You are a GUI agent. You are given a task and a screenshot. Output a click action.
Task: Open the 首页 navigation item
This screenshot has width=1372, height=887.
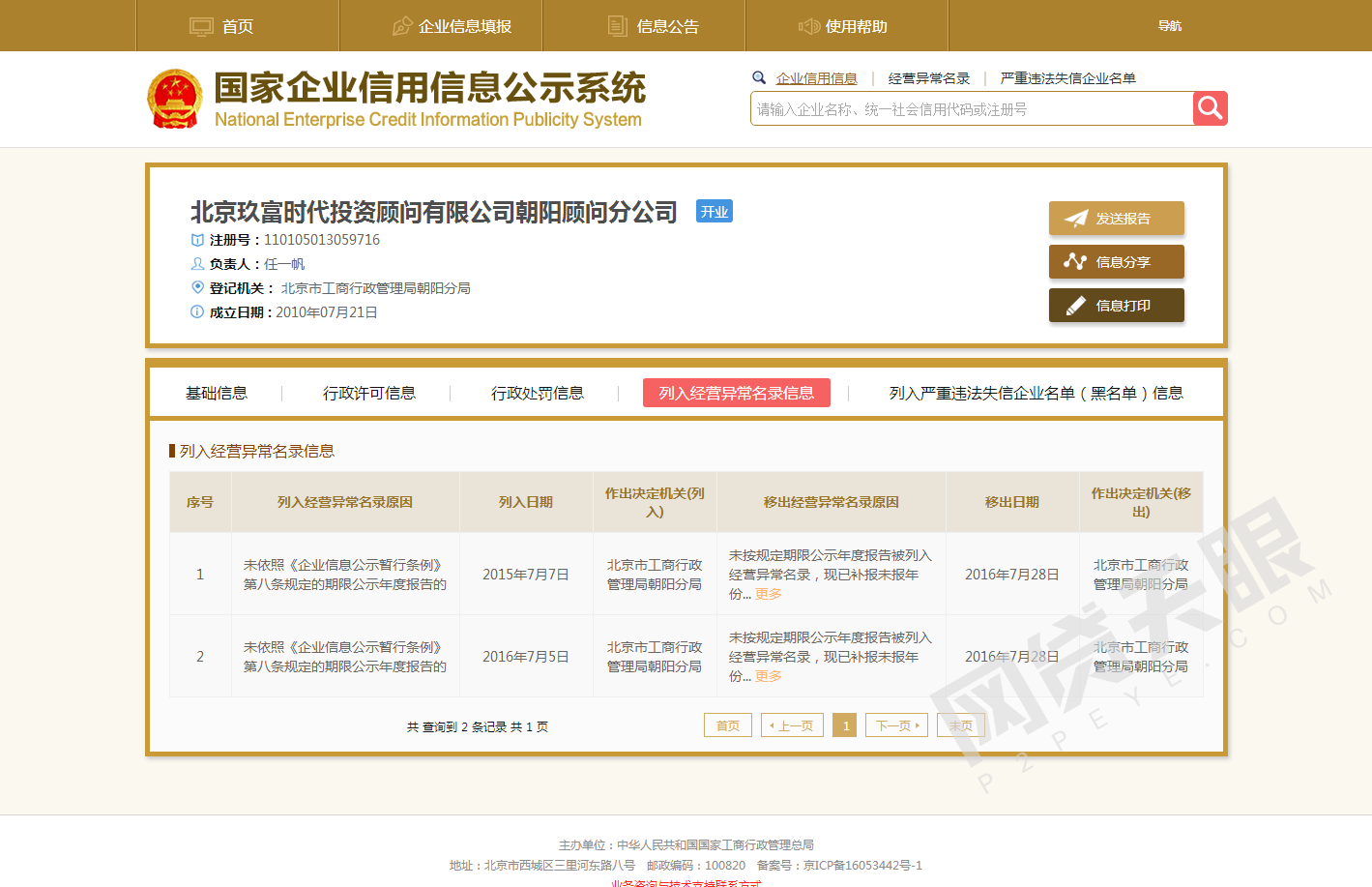click(238, 26)
